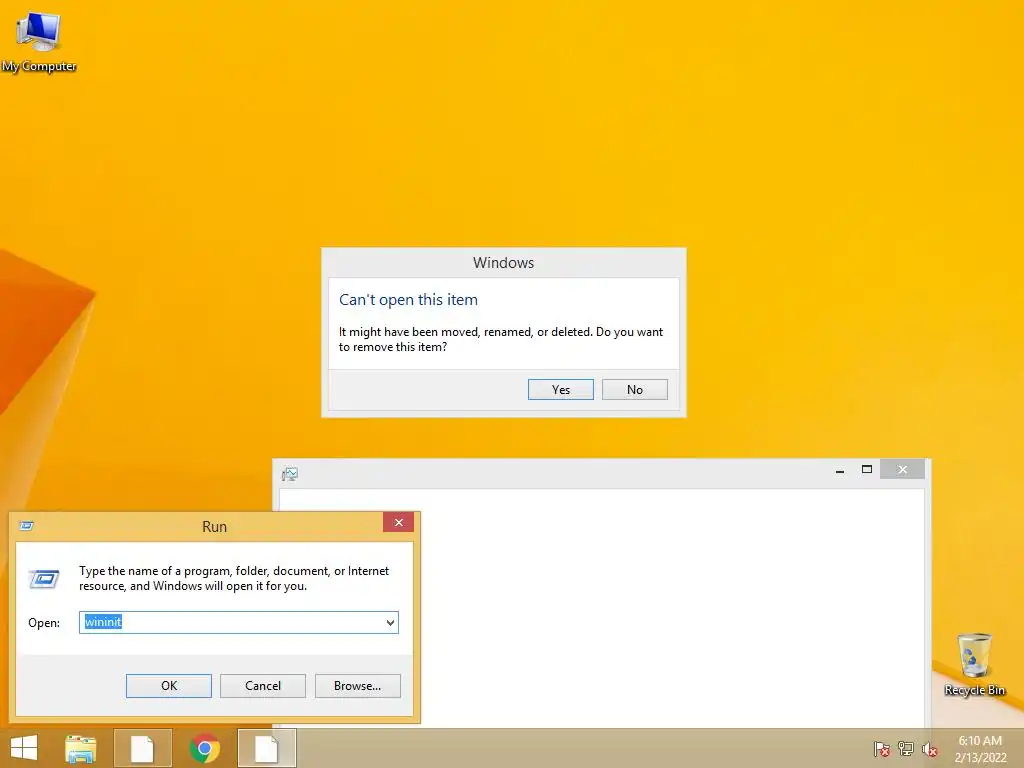
Task: Open File Explorer from the taskbar
Action: point(80,748)
